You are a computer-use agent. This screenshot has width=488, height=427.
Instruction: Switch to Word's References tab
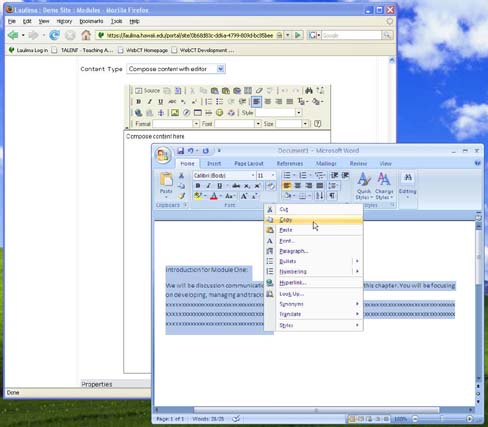(290, 163)
